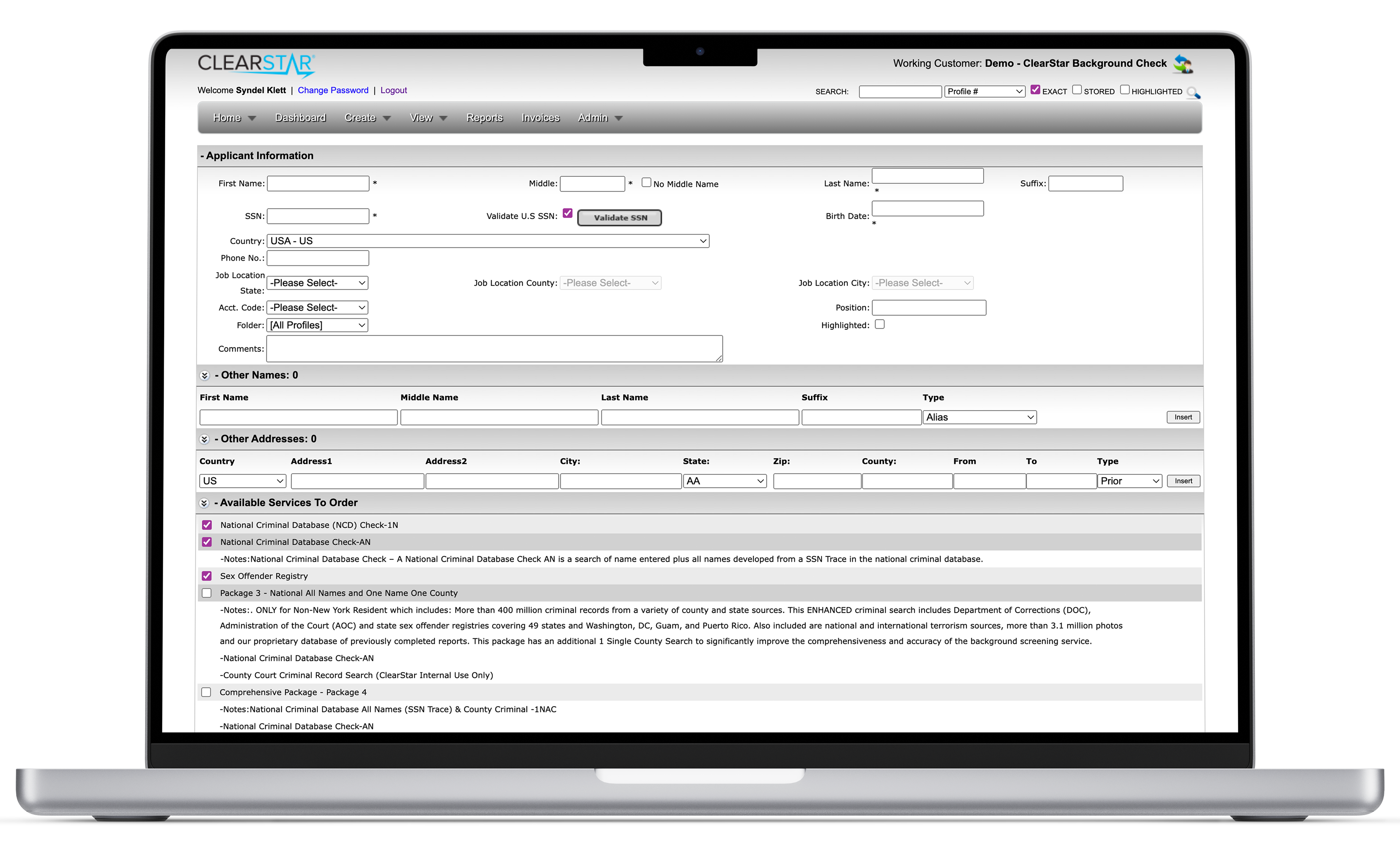
Task: Click the switch working customer icon
Action: click(1183, 64)
